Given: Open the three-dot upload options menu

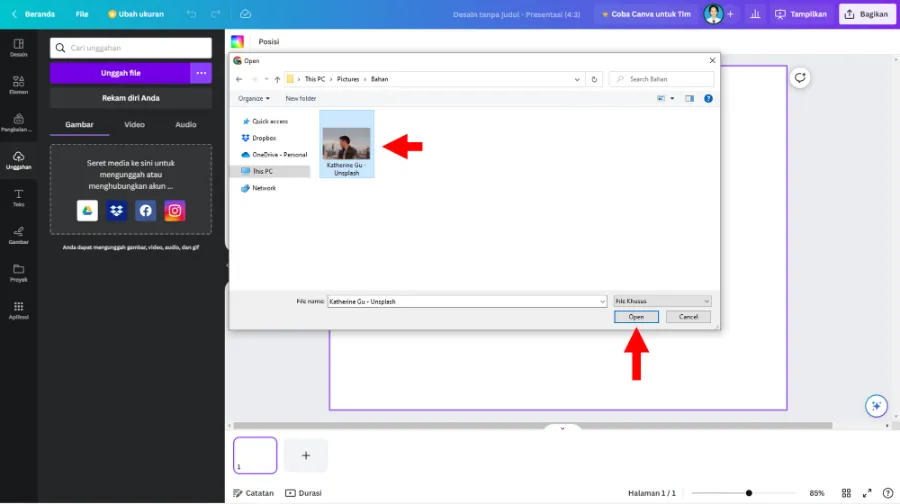Looking at the screenshot, I should 201,73.
